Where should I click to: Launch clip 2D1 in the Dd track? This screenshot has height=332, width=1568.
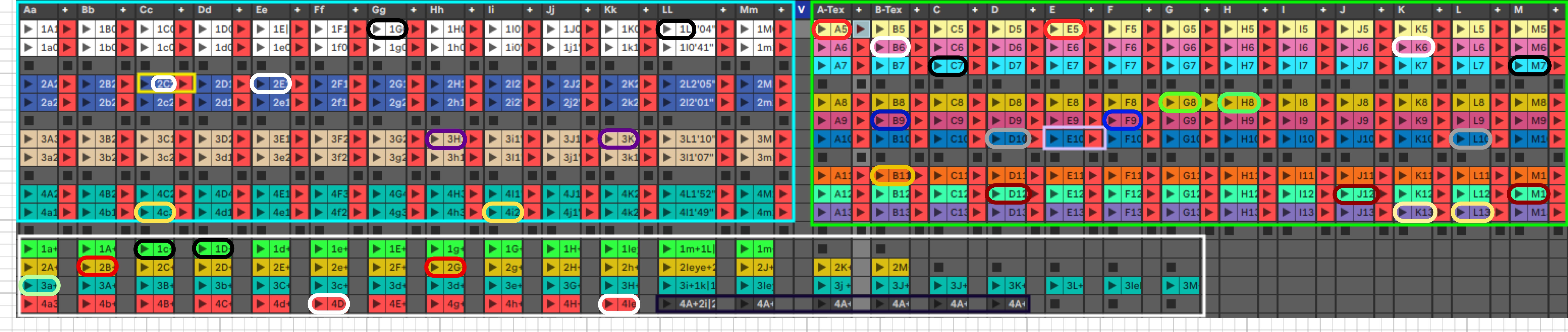tap(203, 84)
